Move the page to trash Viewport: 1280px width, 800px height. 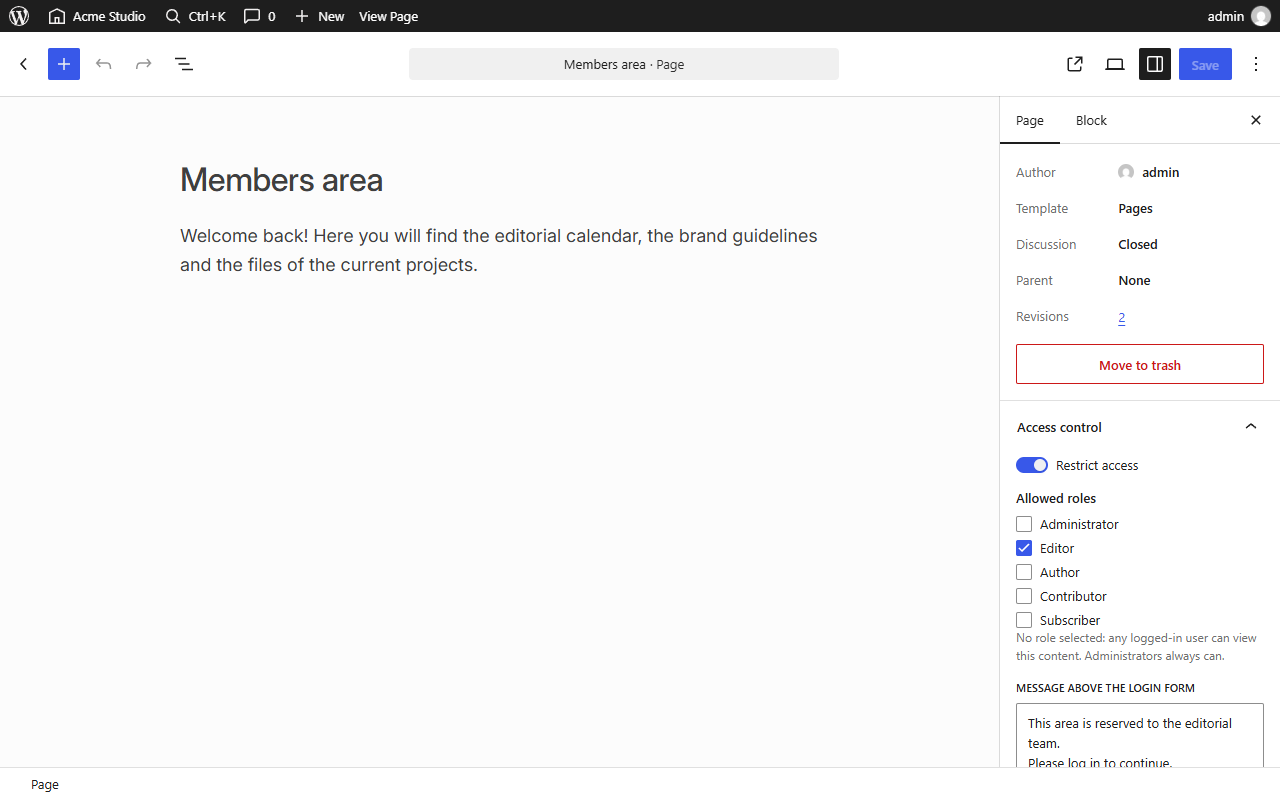1140,364
